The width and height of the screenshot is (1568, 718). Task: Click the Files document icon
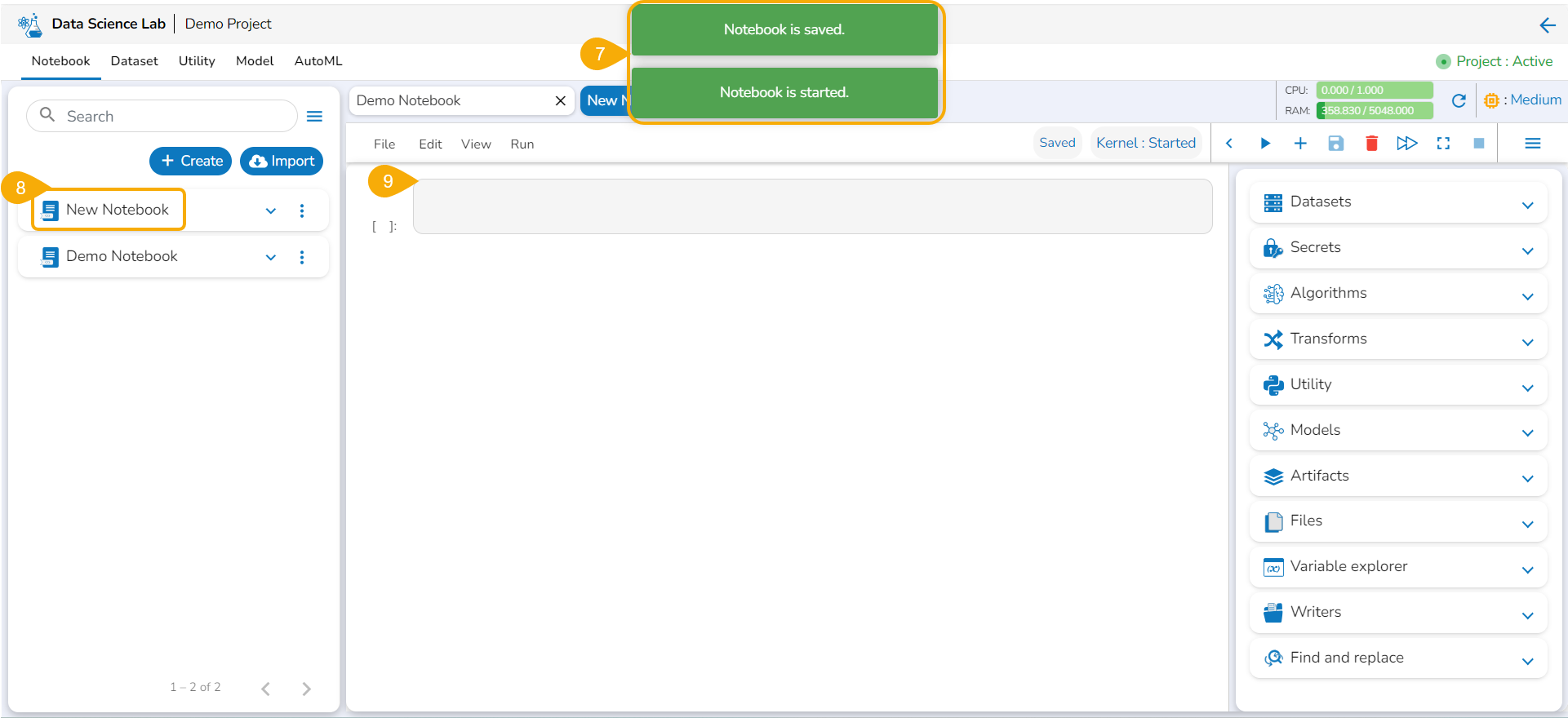pos(1273,521)
